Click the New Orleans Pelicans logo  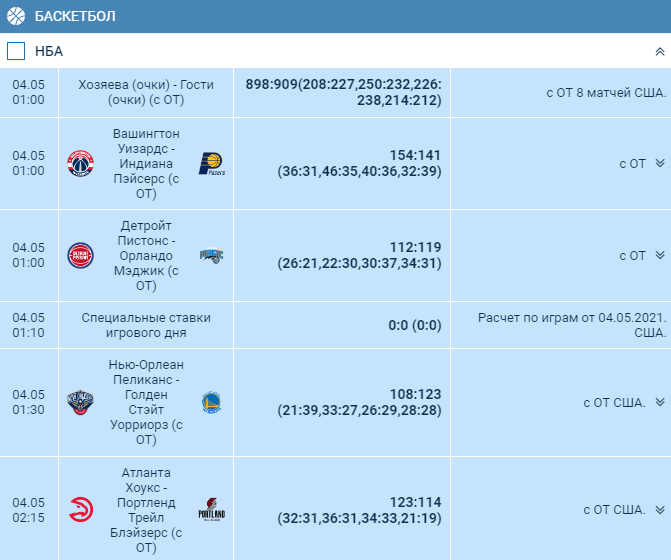[x=80, y=402]
